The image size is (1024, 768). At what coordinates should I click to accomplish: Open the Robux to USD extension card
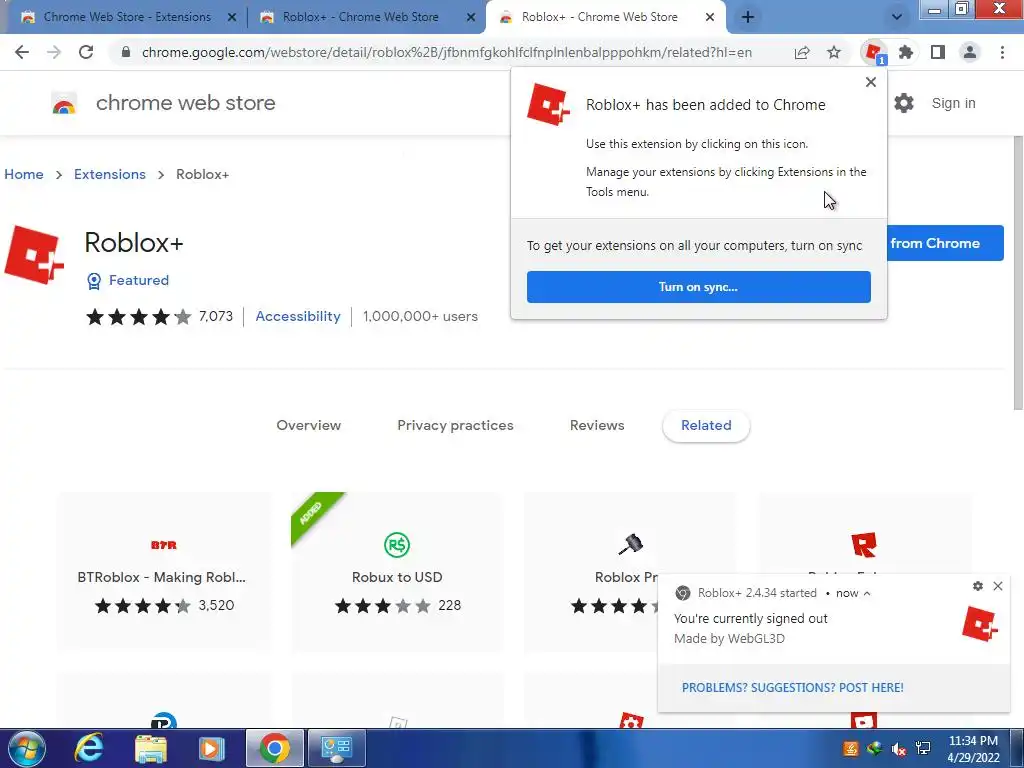click(x=397, y=572)
